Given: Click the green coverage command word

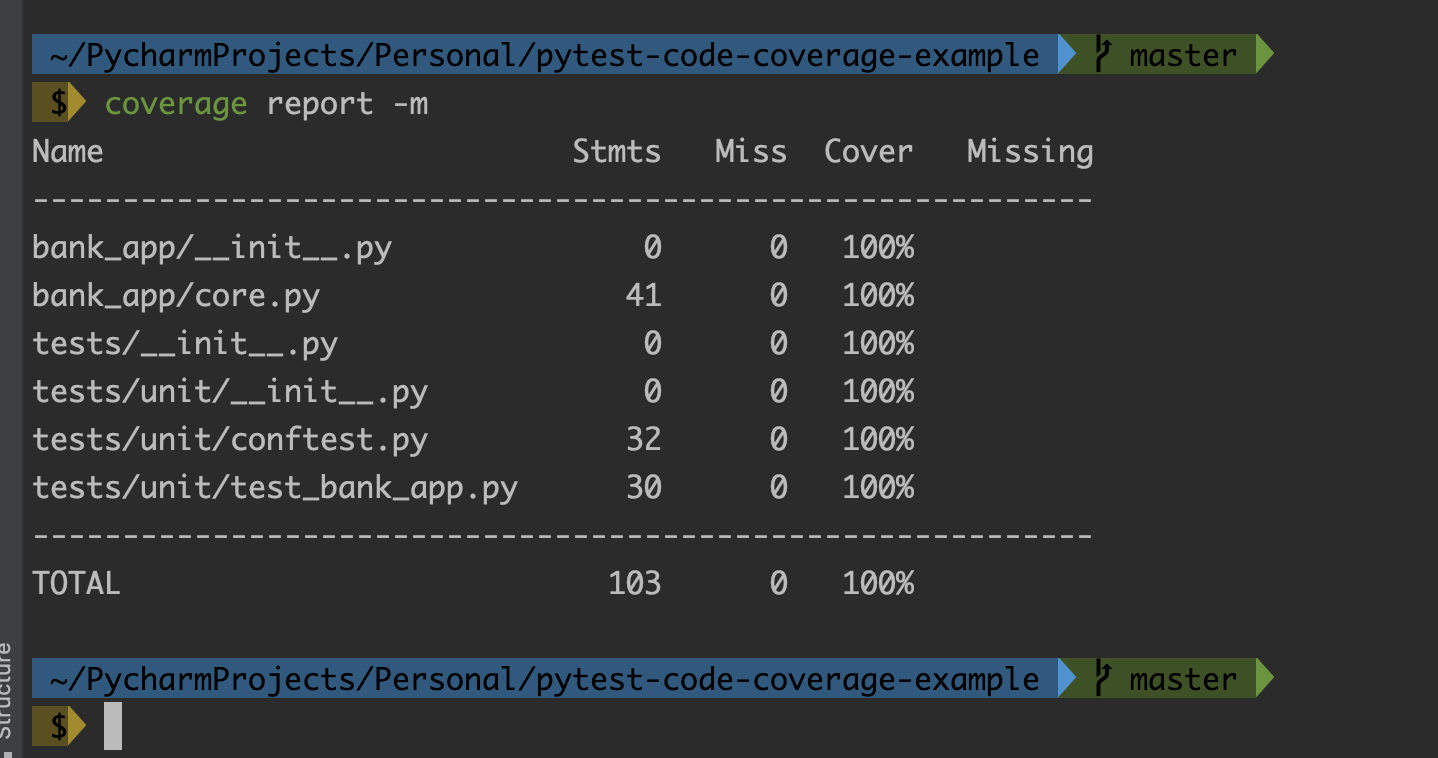Looking at the screenshot, I should (176, 103).
